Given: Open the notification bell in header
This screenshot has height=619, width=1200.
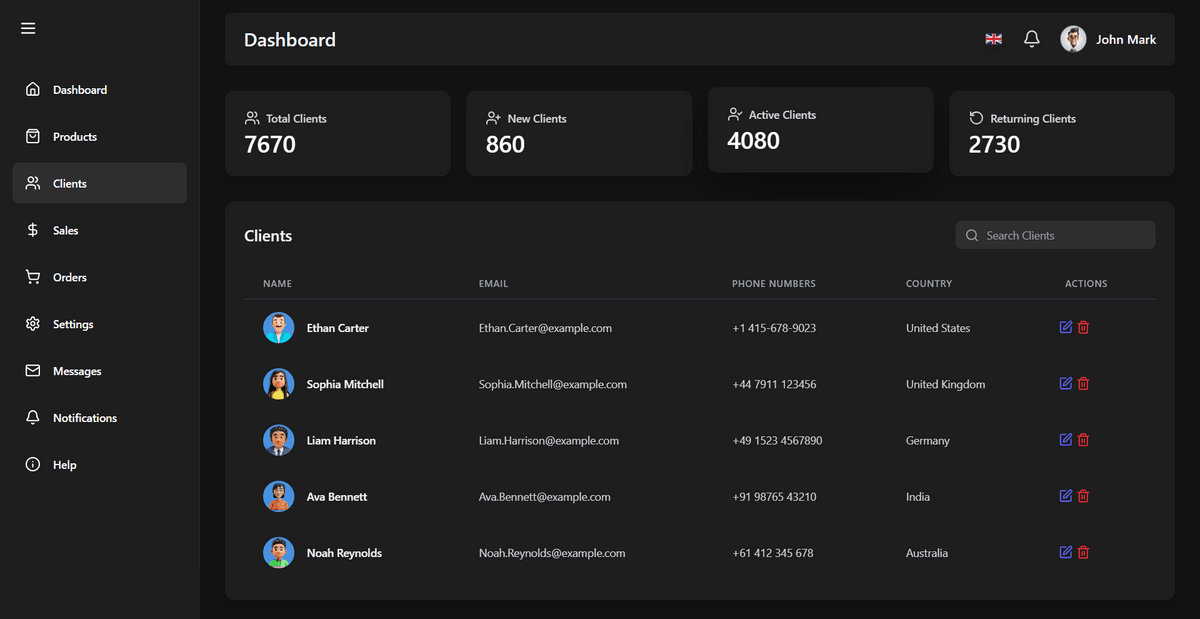Looking at the screenshot, I should [1032, 39].
